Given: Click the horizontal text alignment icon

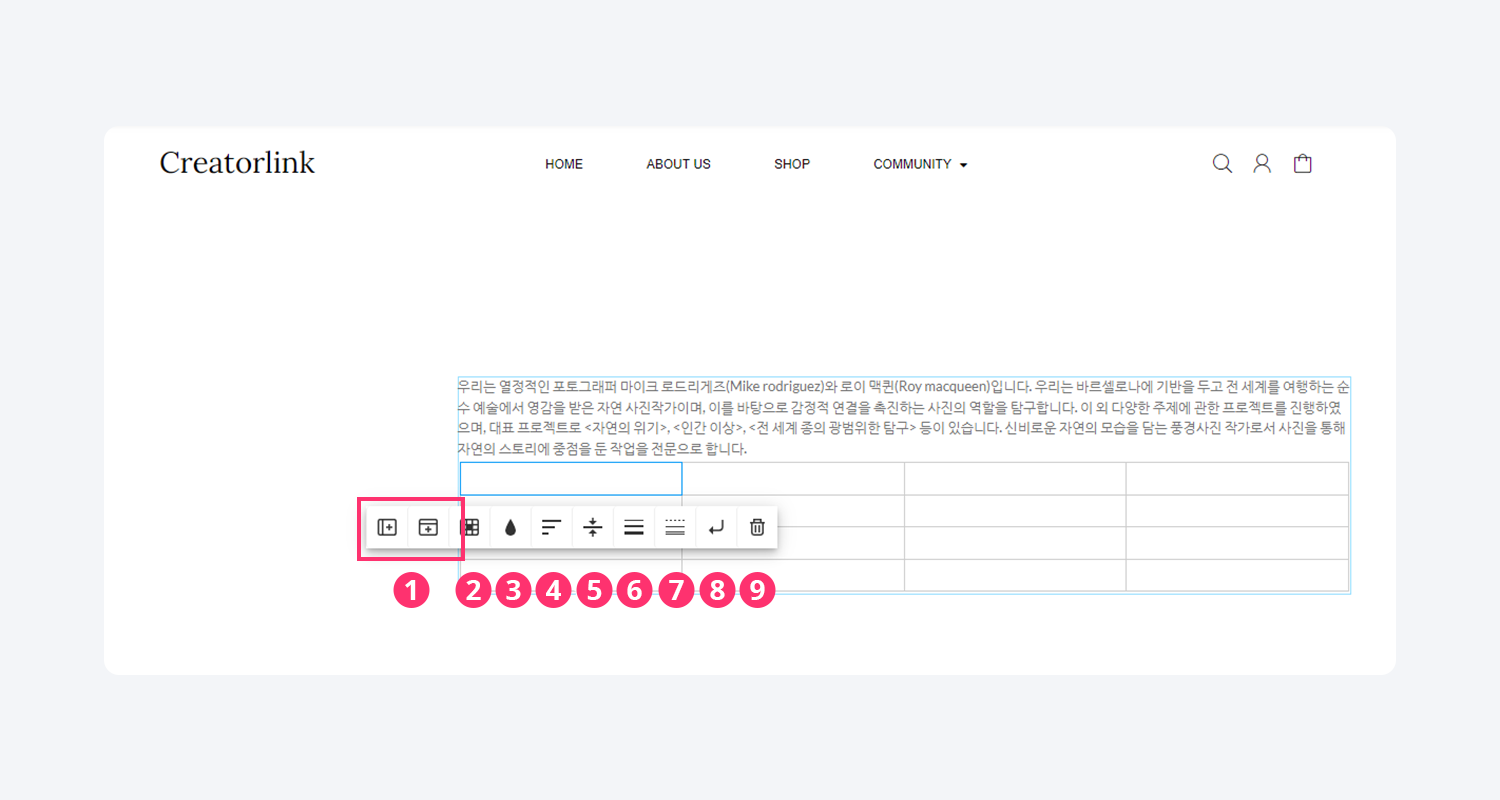Looking at the screenshot, I should 551,527.
